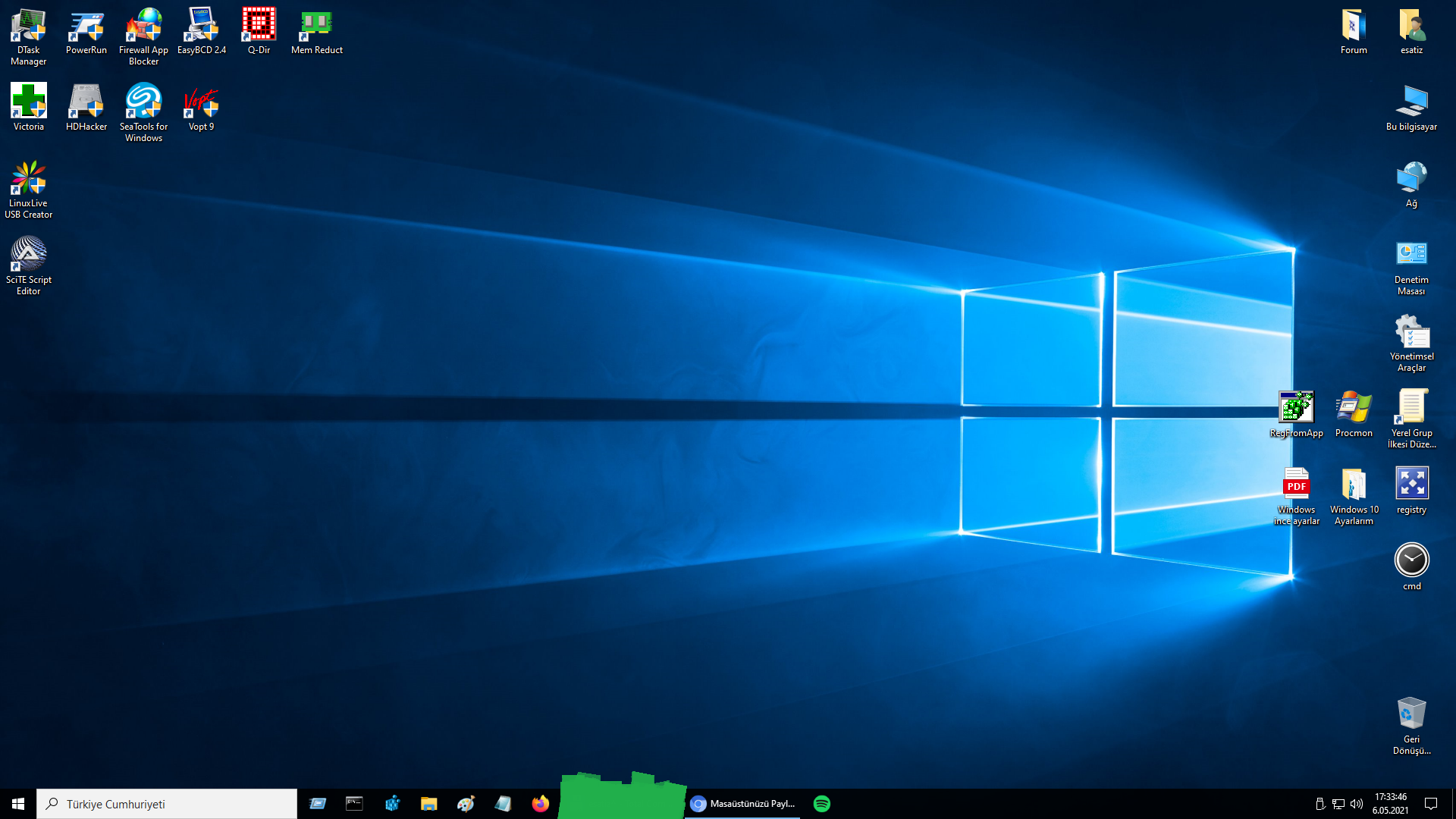Select LinuxLive USB Creator icon
Image resolution: width=1456 pixels, height=819 pixels.
coord(29,190)
